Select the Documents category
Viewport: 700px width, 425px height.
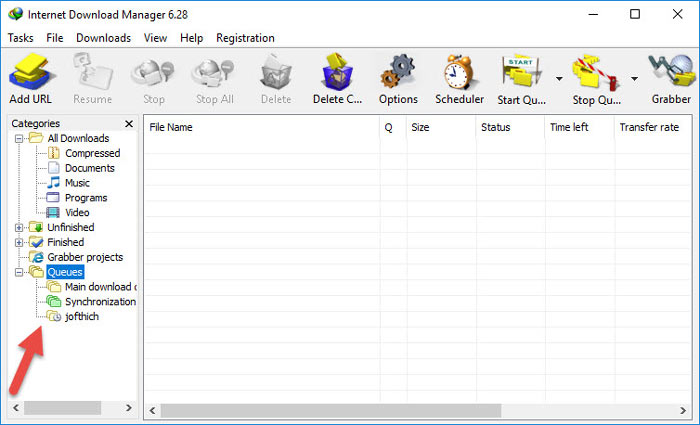pos(90,168)
